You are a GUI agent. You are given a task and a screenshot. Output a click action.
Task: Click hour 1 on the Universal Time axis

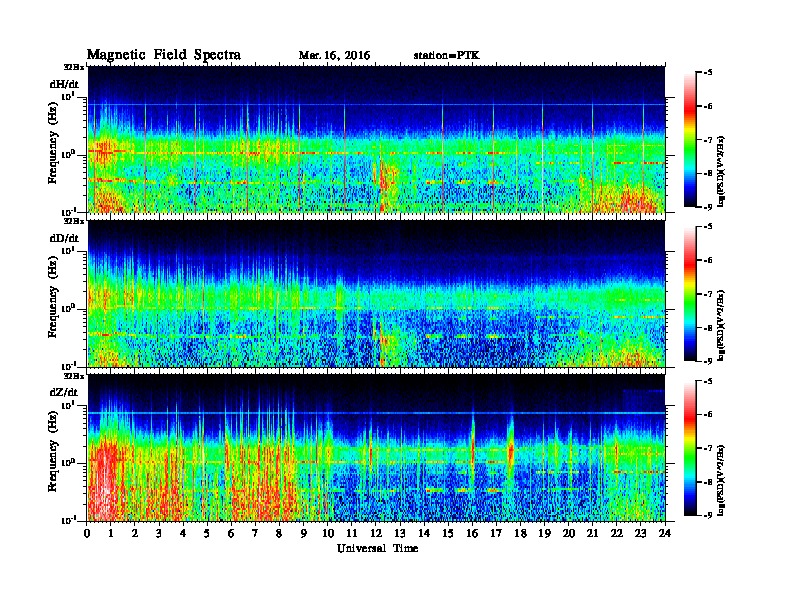(111, 534)
